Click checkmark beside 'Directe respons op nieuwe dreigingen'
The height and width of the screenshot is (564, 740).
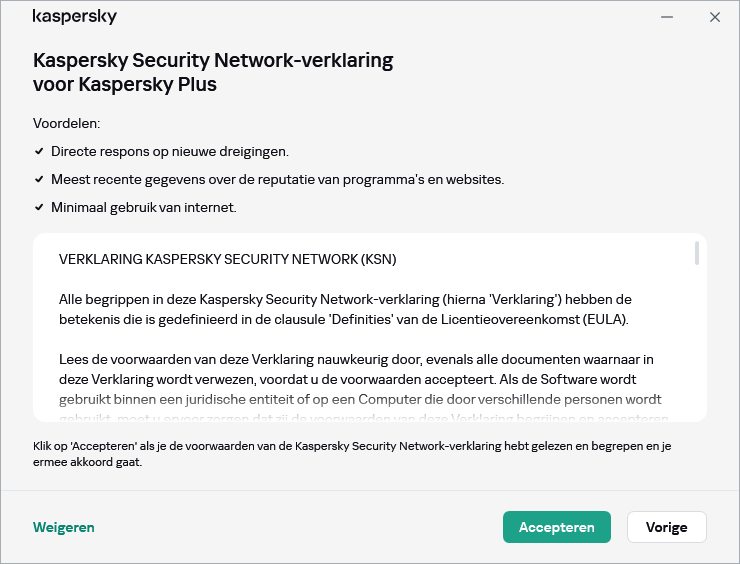(x=39, y=151)
